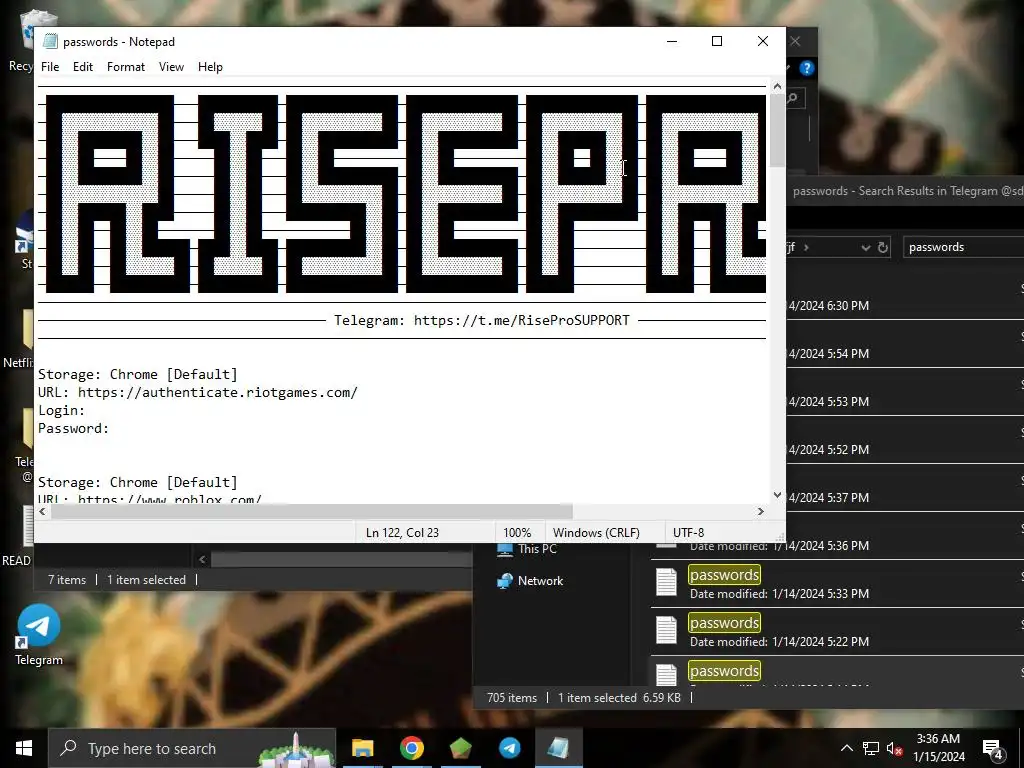Click the Notepad vertical scrollbar thumb
This screenshot has height=768, width=1024.
click(777, 131)
